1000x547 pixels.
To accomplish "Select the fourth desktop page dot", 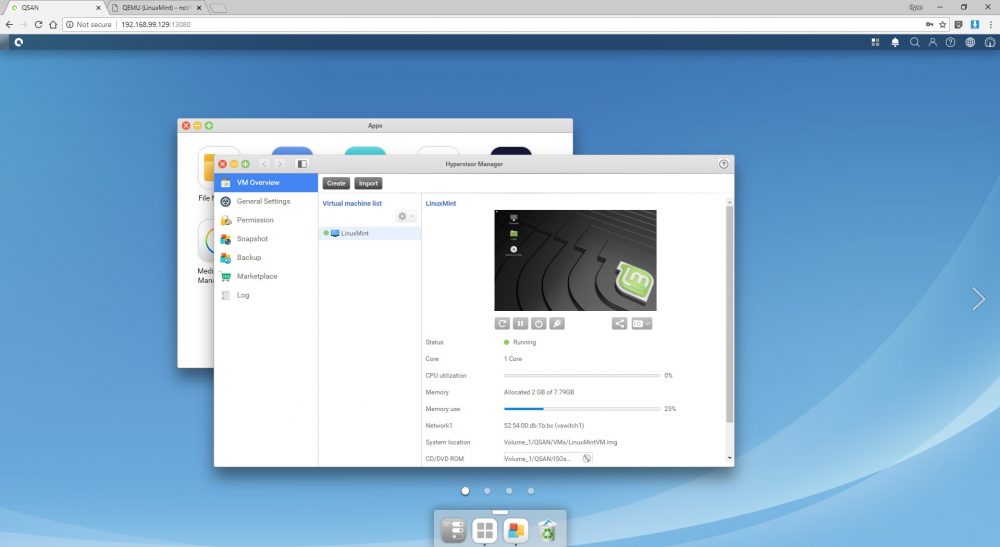I will 531,491.
